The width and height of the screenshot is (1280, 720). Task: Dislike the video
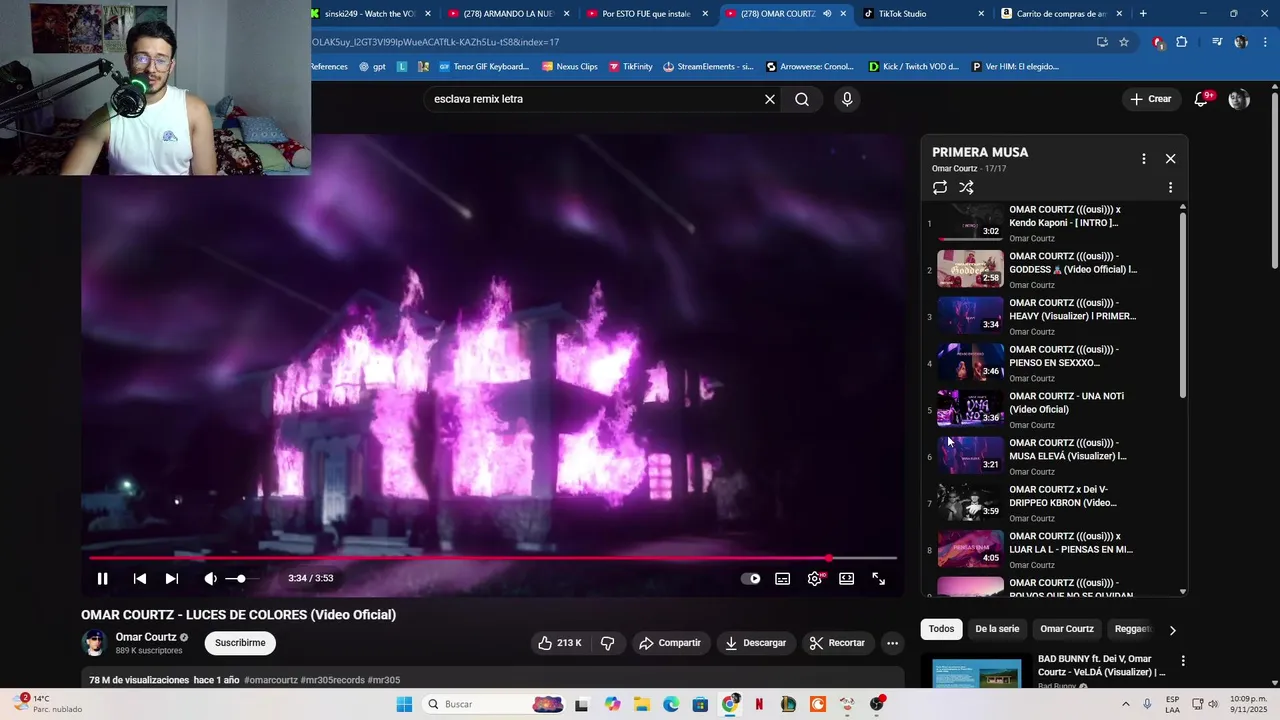[x=608, y=643]
